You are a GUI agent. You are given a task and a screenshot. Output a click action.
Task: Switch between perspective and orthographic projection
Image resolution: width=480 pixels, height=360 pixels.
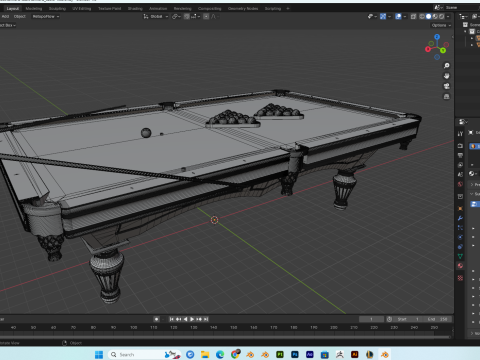coord(447,97)
